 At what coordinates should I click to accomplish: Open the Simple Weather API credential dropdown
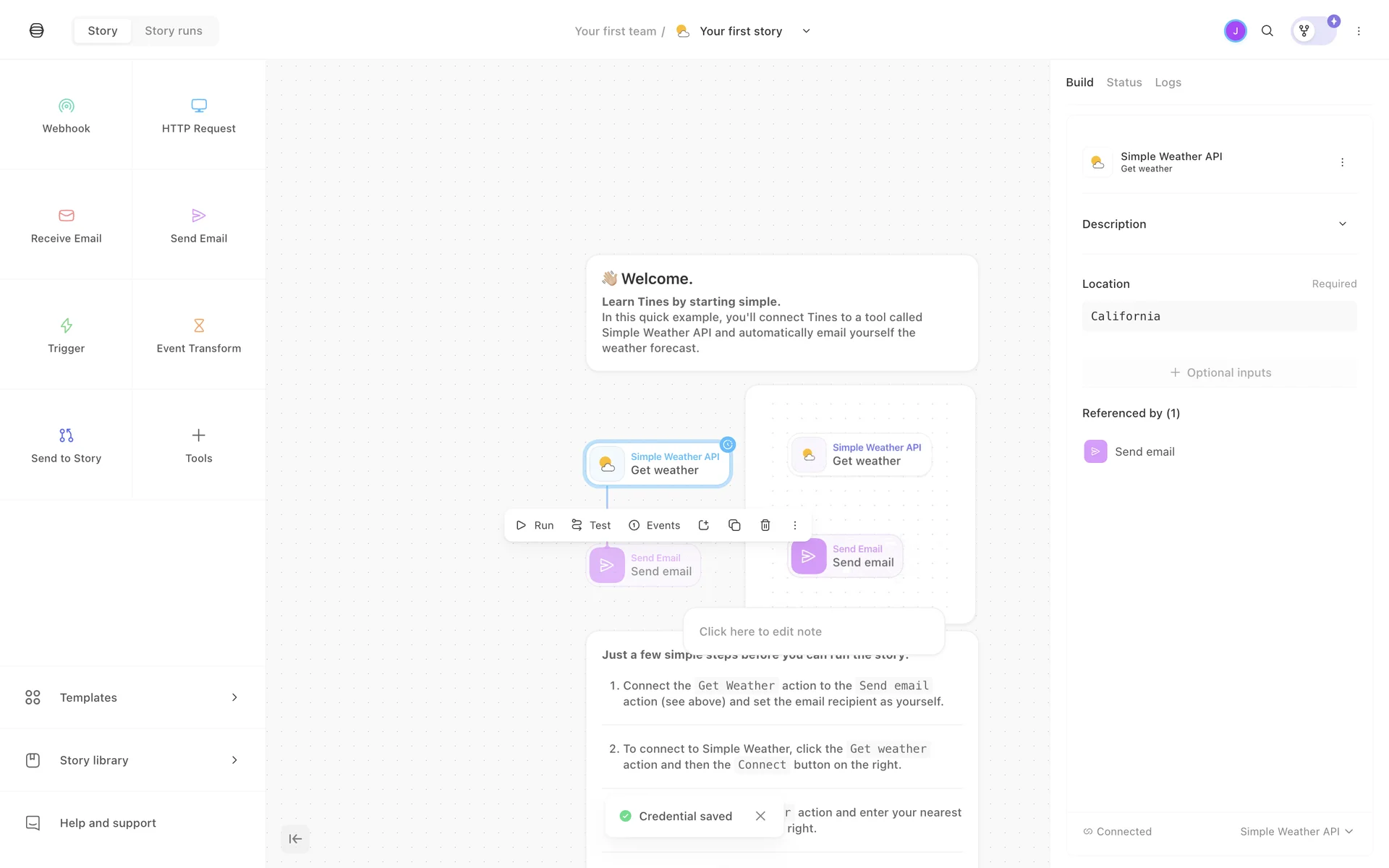1296,832
